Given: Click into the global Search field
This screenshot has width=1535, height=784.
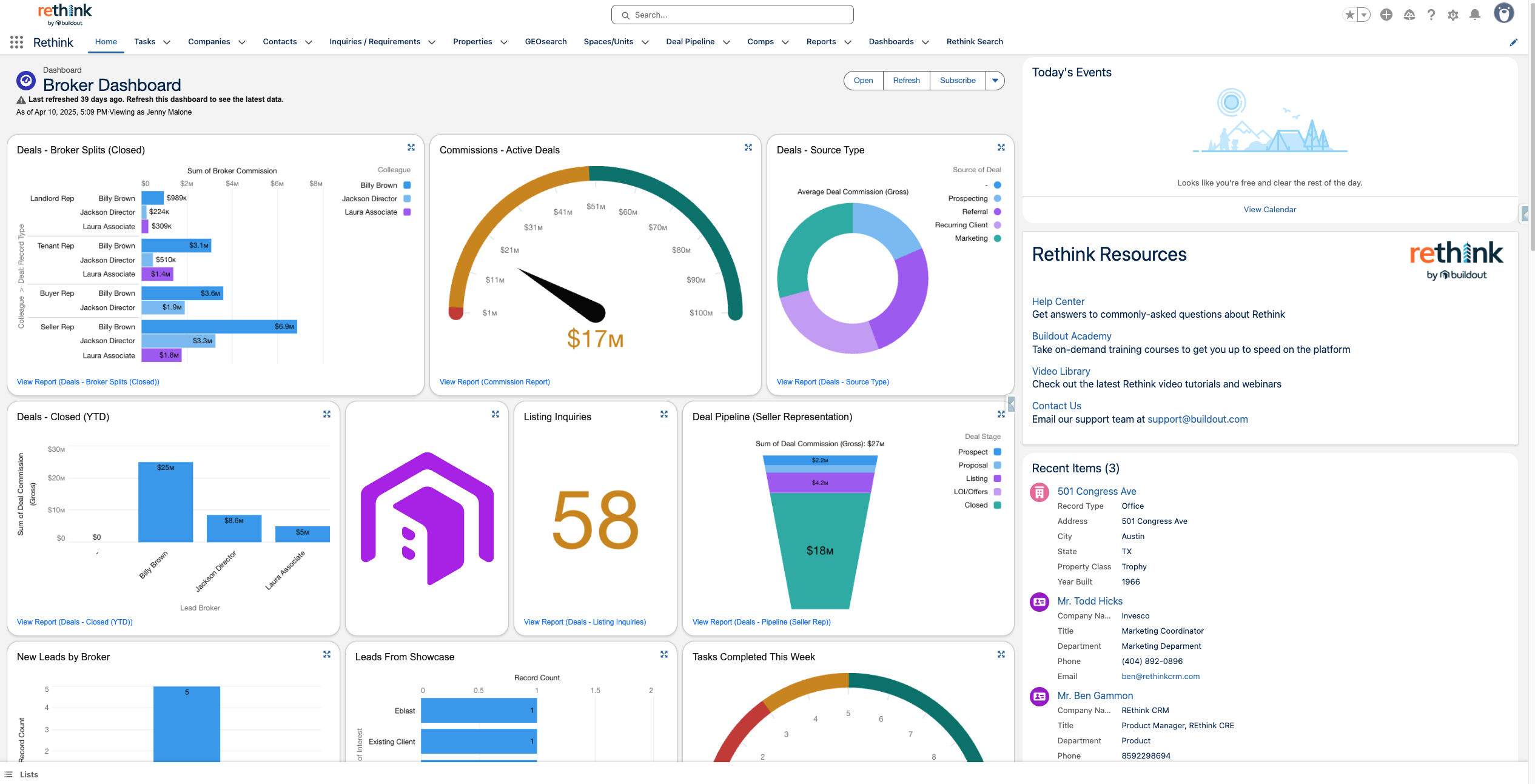Looking at the screenshot, I should pyautogui.click(x=732, y=15).
